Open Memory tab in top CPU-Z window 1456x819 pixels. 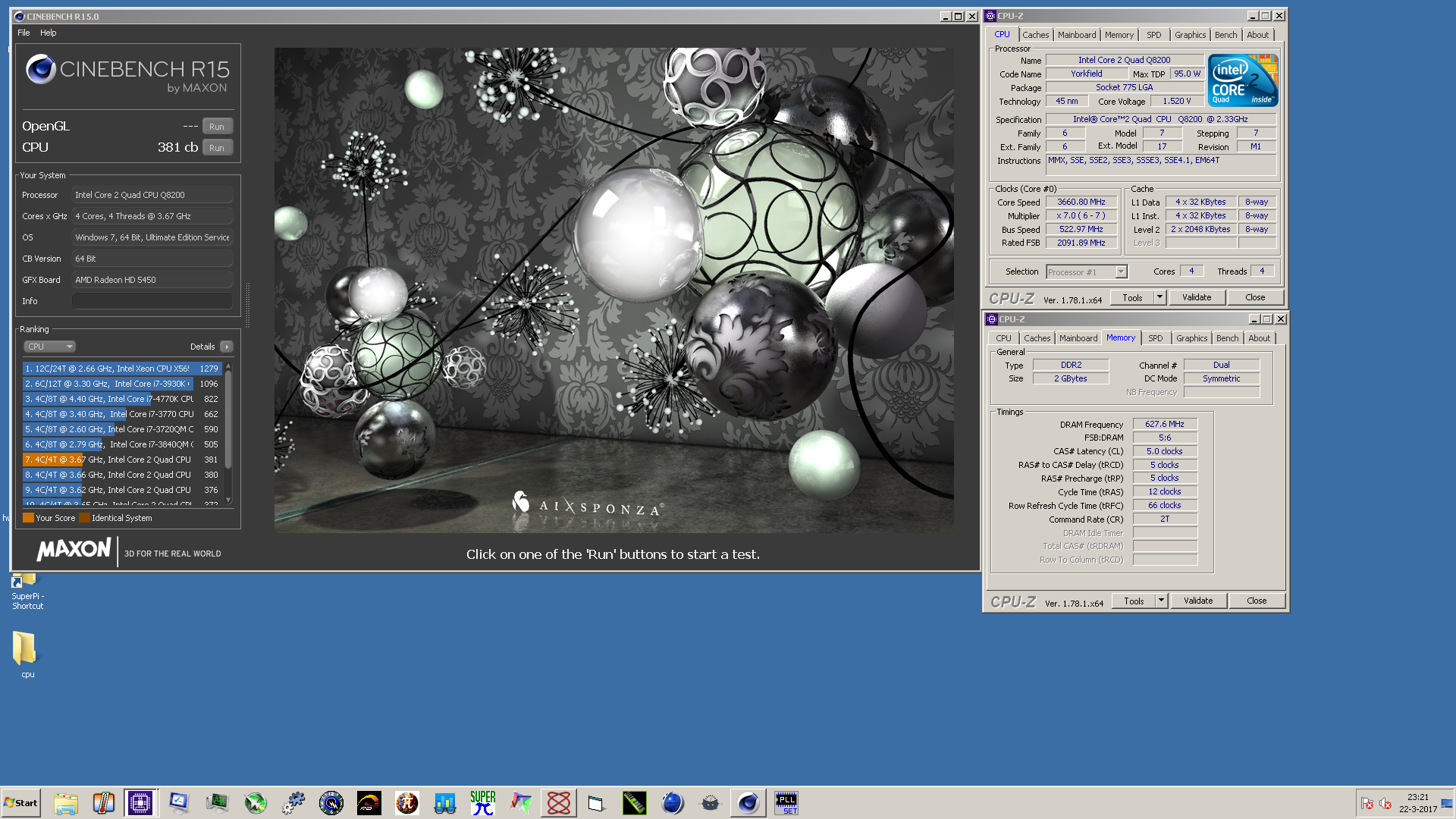coord(1119,35)
